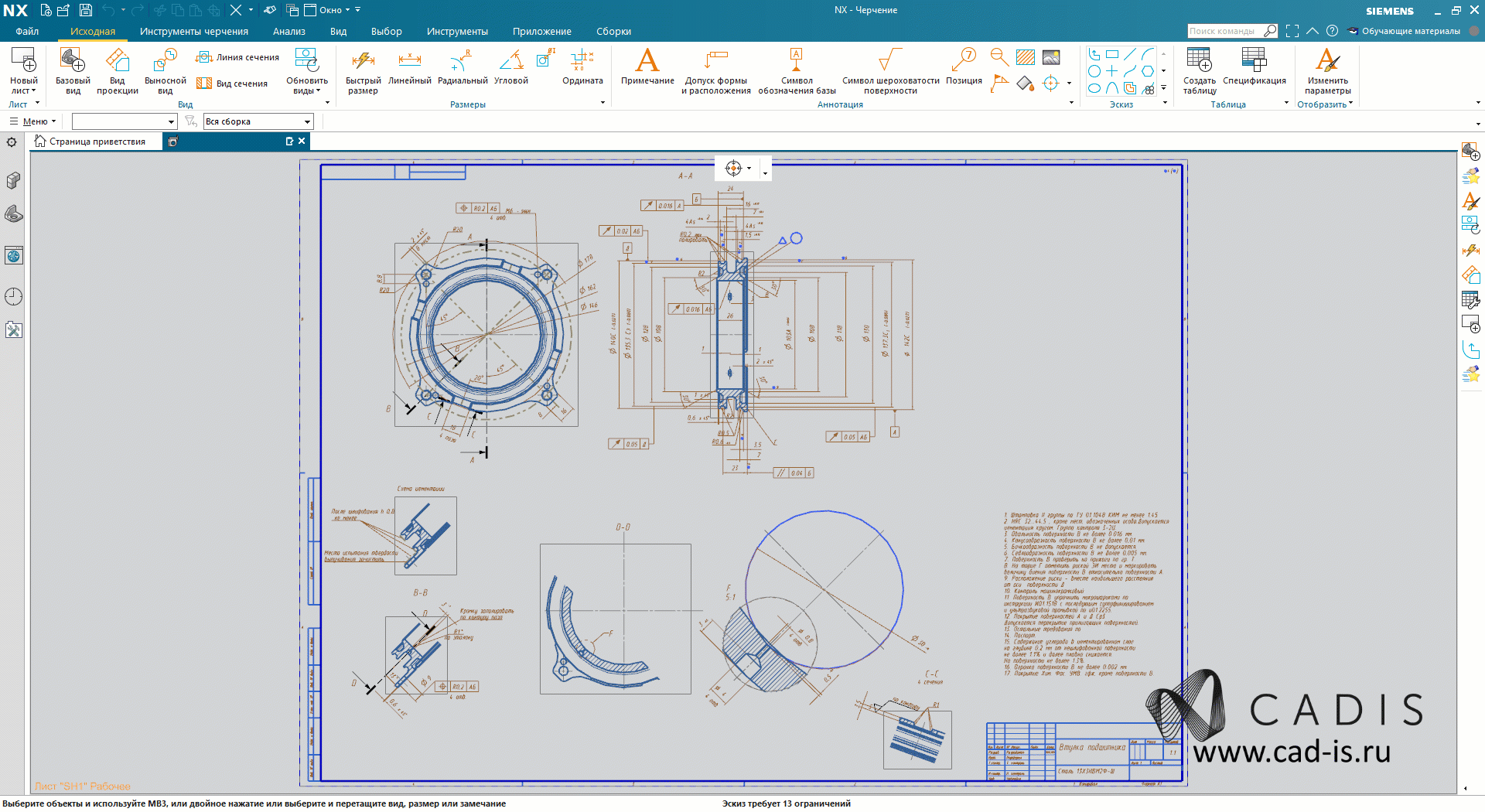
Task: Open the History clock icon in sidebar
Action: [13, 296]
